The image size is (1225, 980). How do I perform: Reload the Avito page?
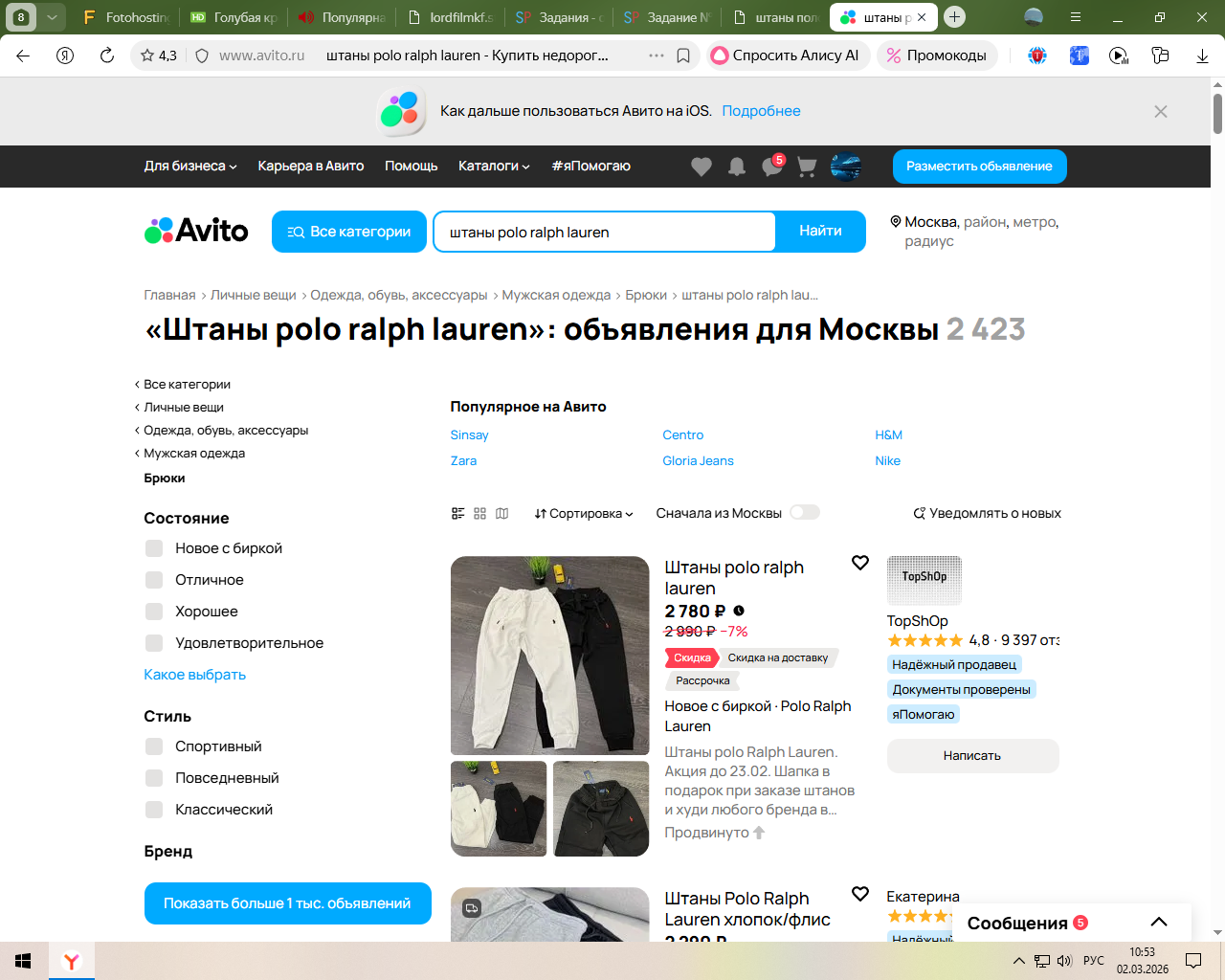[x=107, y=56]
